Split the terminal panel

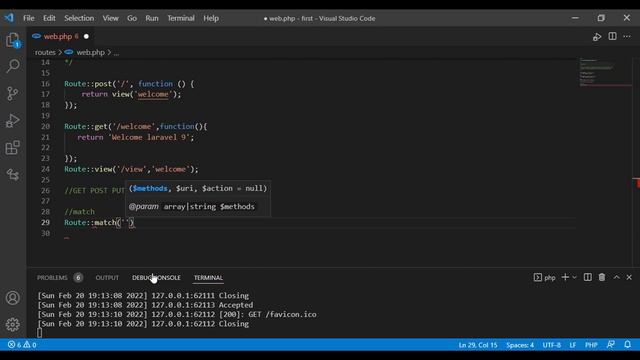[587, 277]
